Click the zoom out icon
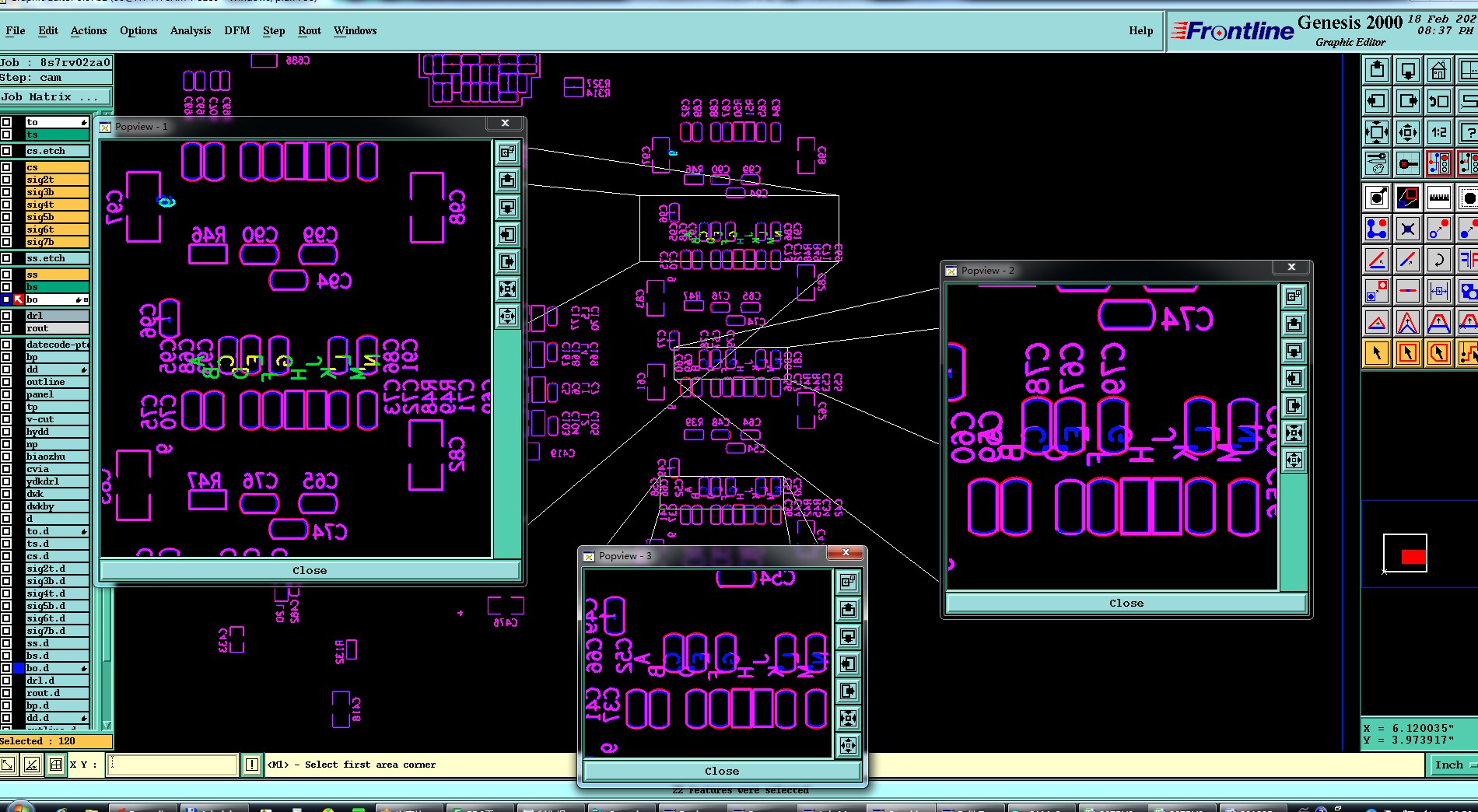1478x812 pixels. click(x=1408, y=132)
